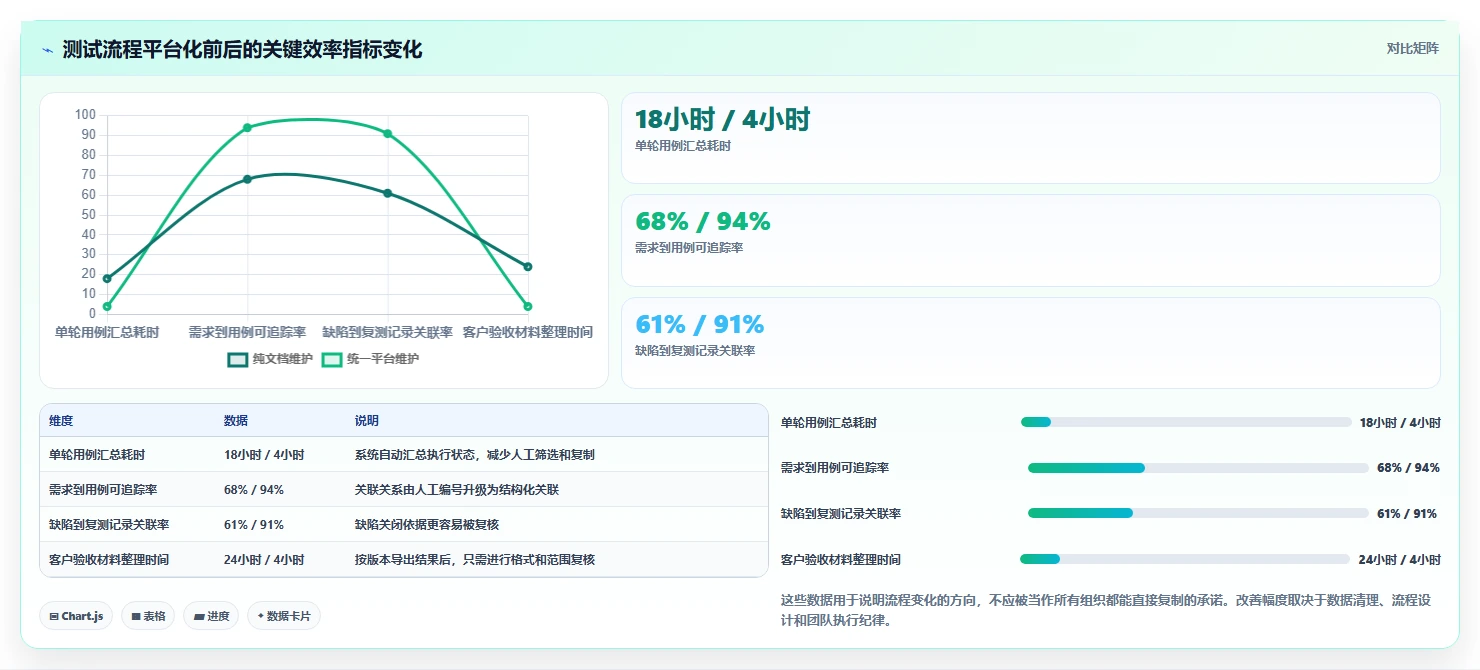Click the dark line point at 单轮用例汇总耗时
The width and height of the screenshot is (1480, 670).
(107, 278)
